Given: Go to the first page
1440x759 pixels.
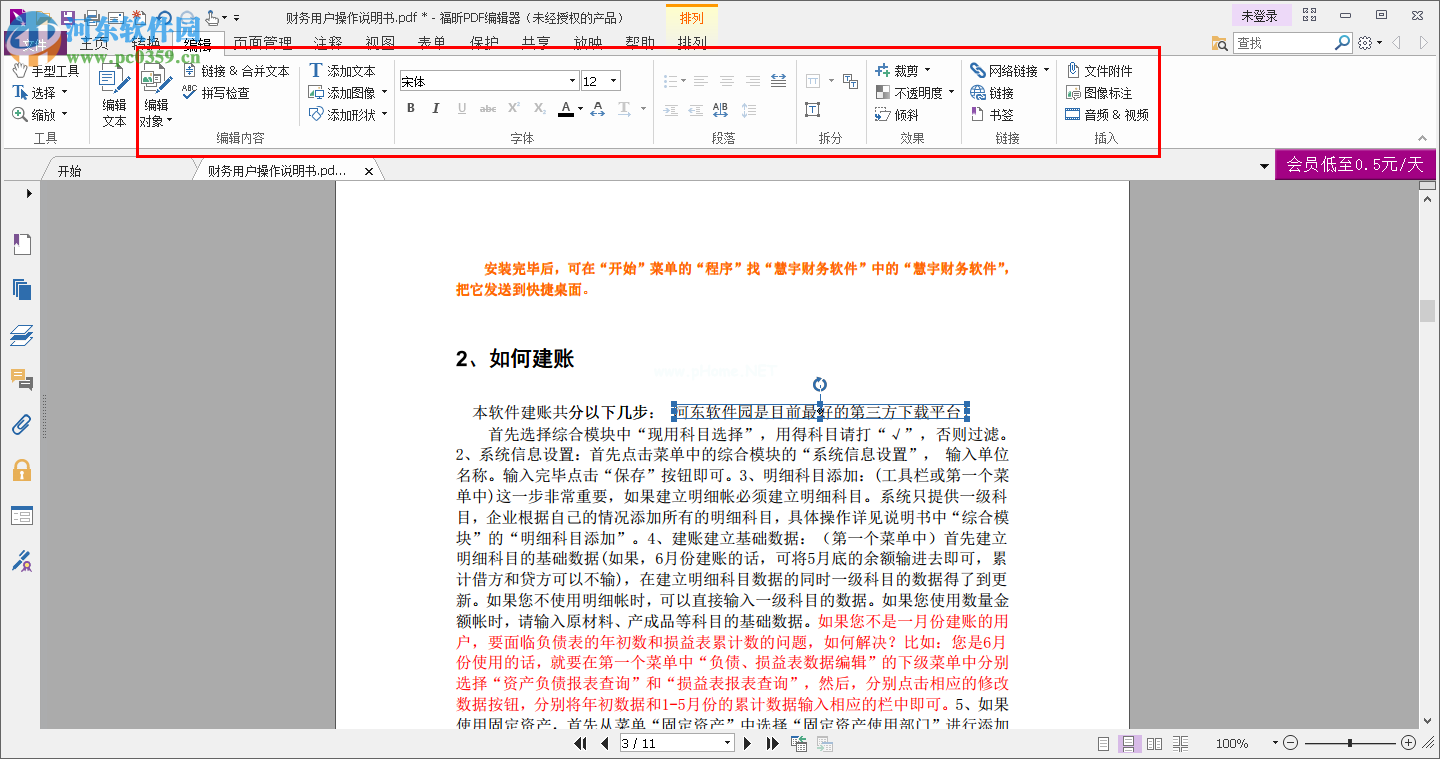Looking at the screenshot, I should 581,743.
